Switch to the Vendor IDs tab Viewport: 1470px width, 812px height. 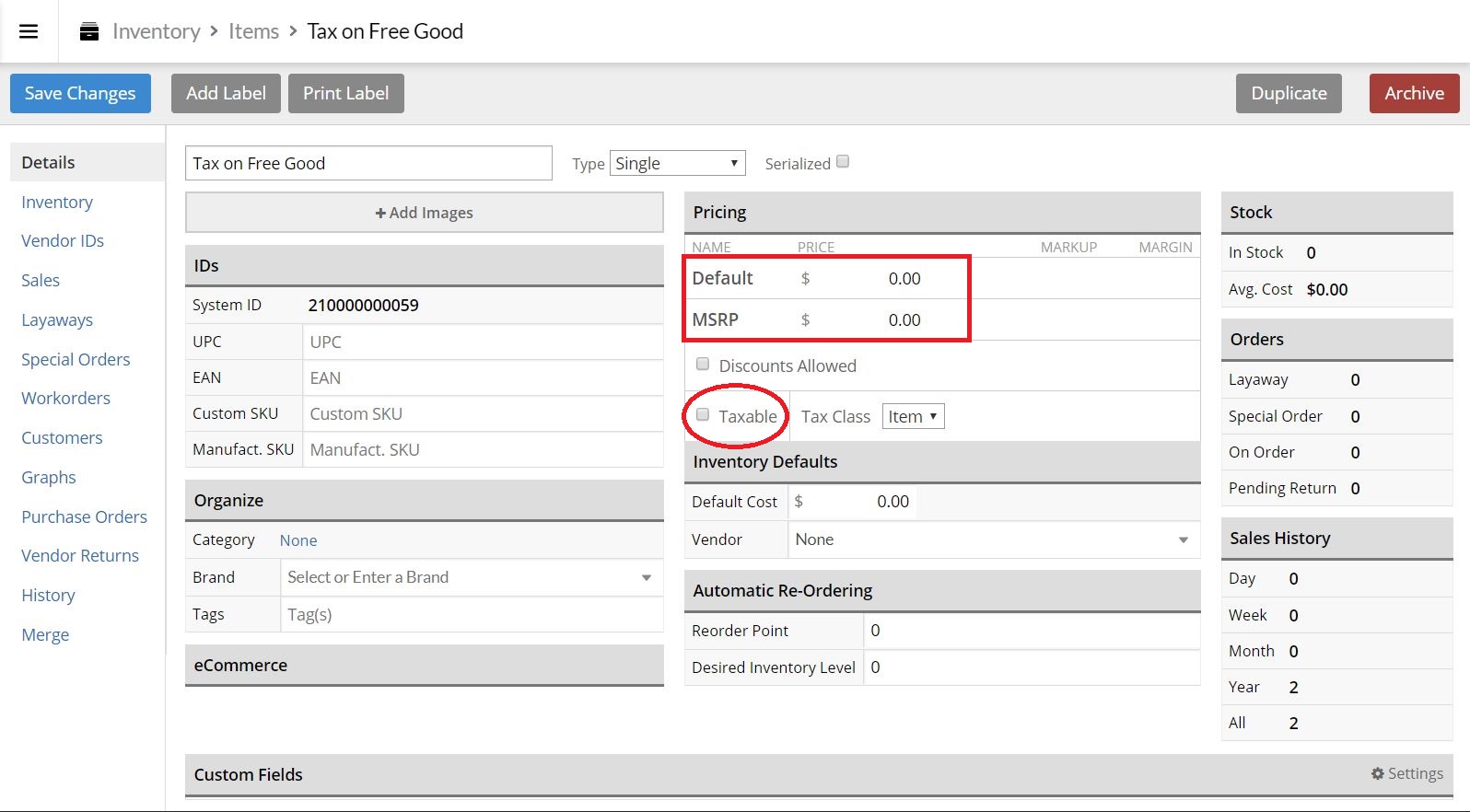(63, 240)
